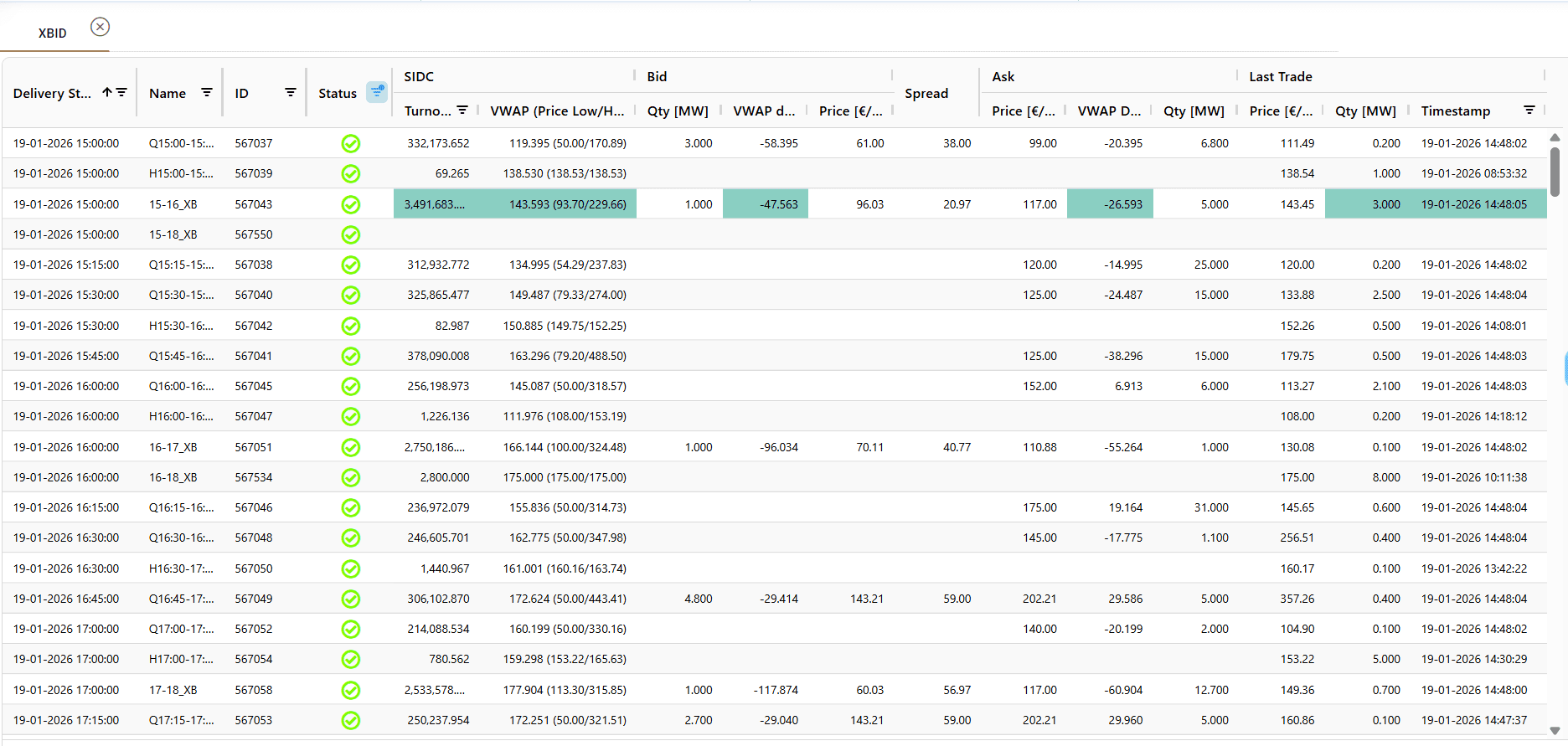Click status icon for ID 567049

tap(351, 599)
